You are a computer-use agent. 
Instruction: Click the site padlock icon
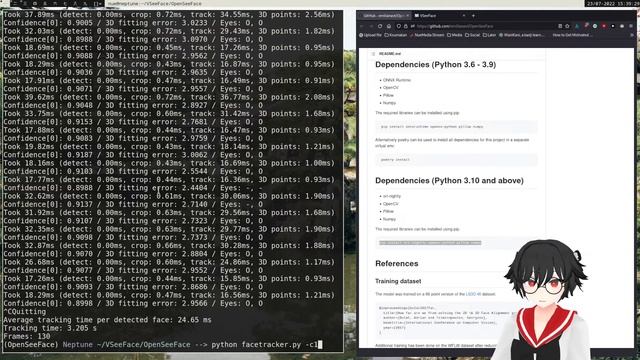point(406,26)
